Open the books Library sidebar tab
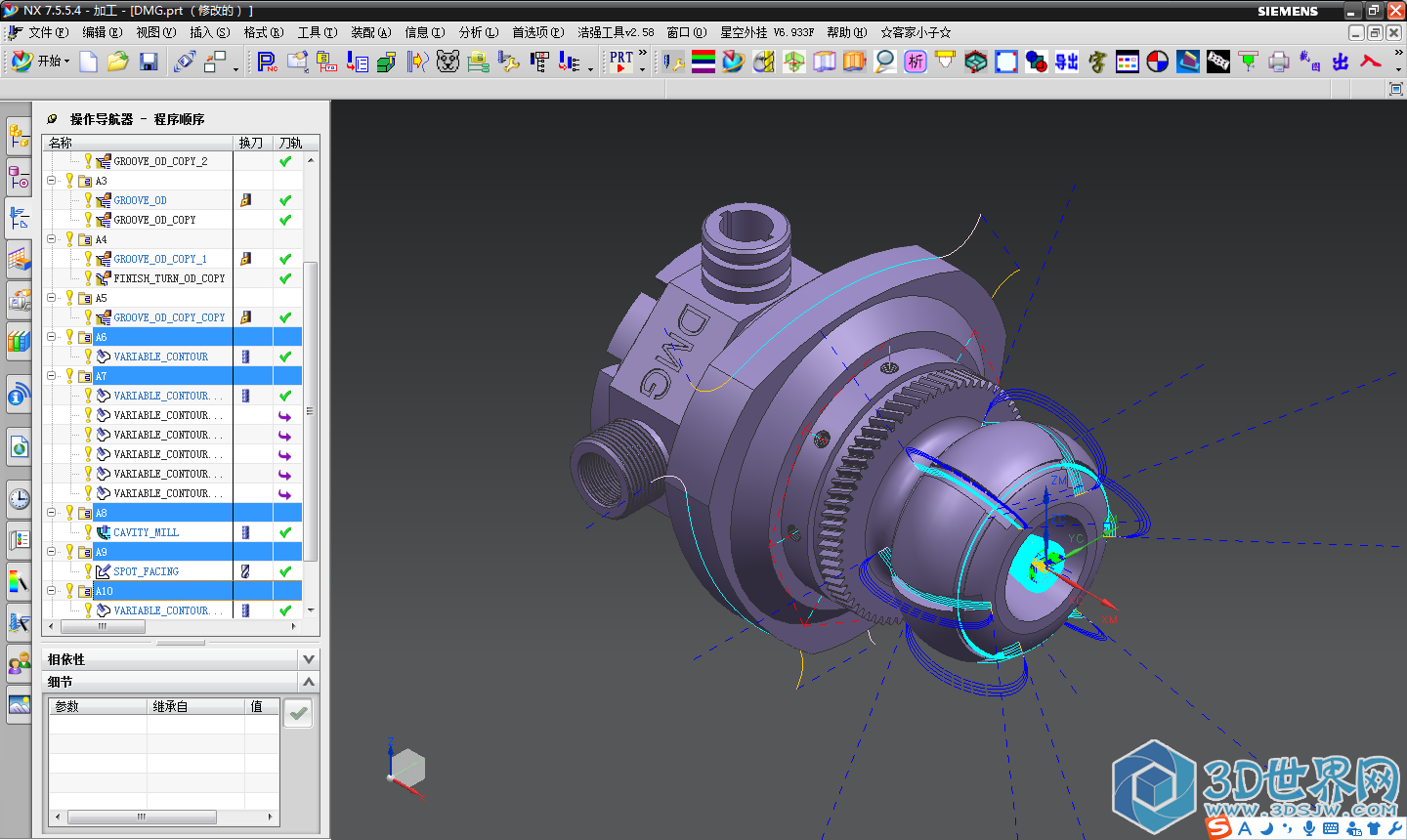 pyautogui.click(x=19, y=341)
